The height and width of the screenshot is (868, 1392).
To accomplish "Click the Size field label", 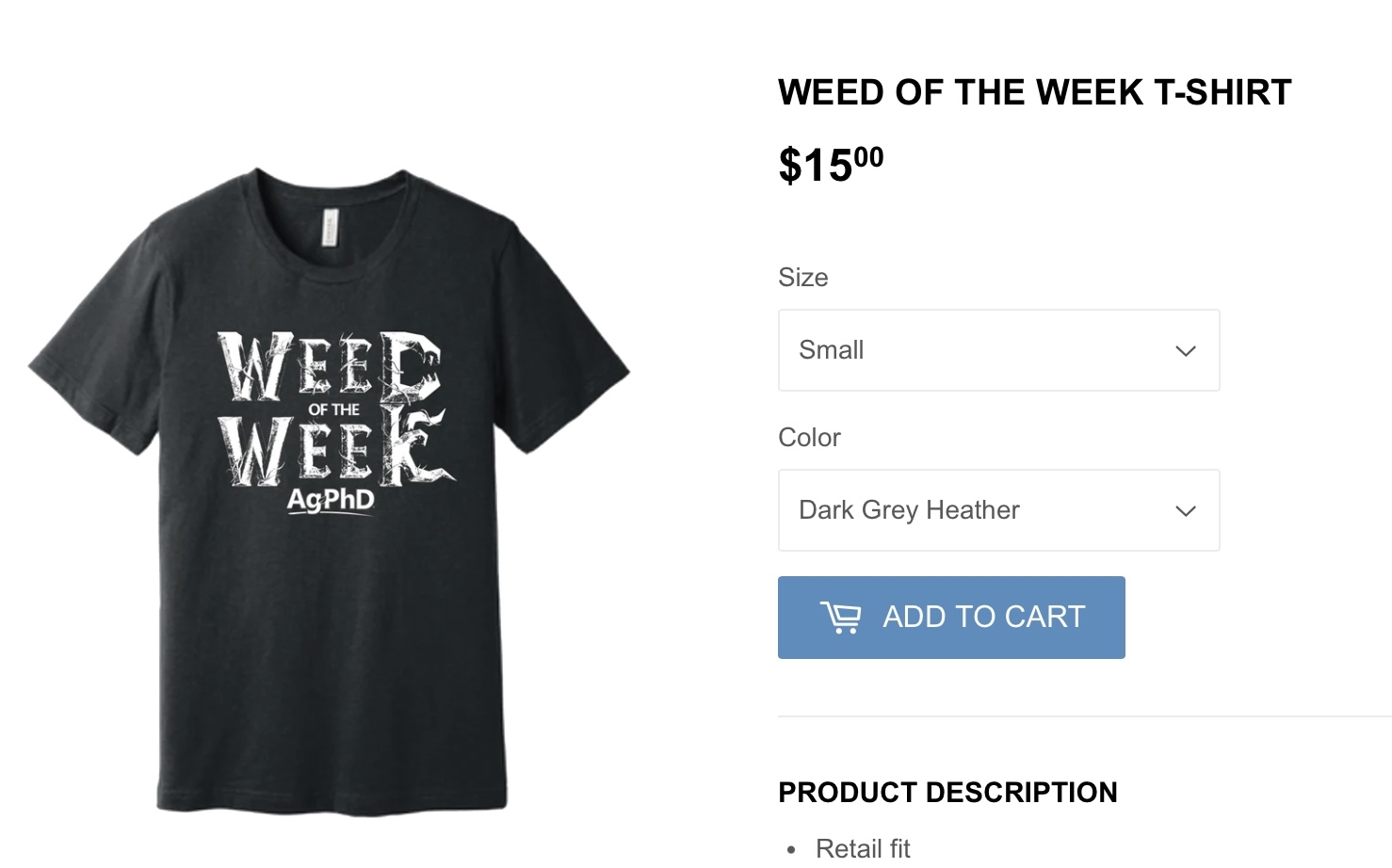I will [x=803, y=278].
